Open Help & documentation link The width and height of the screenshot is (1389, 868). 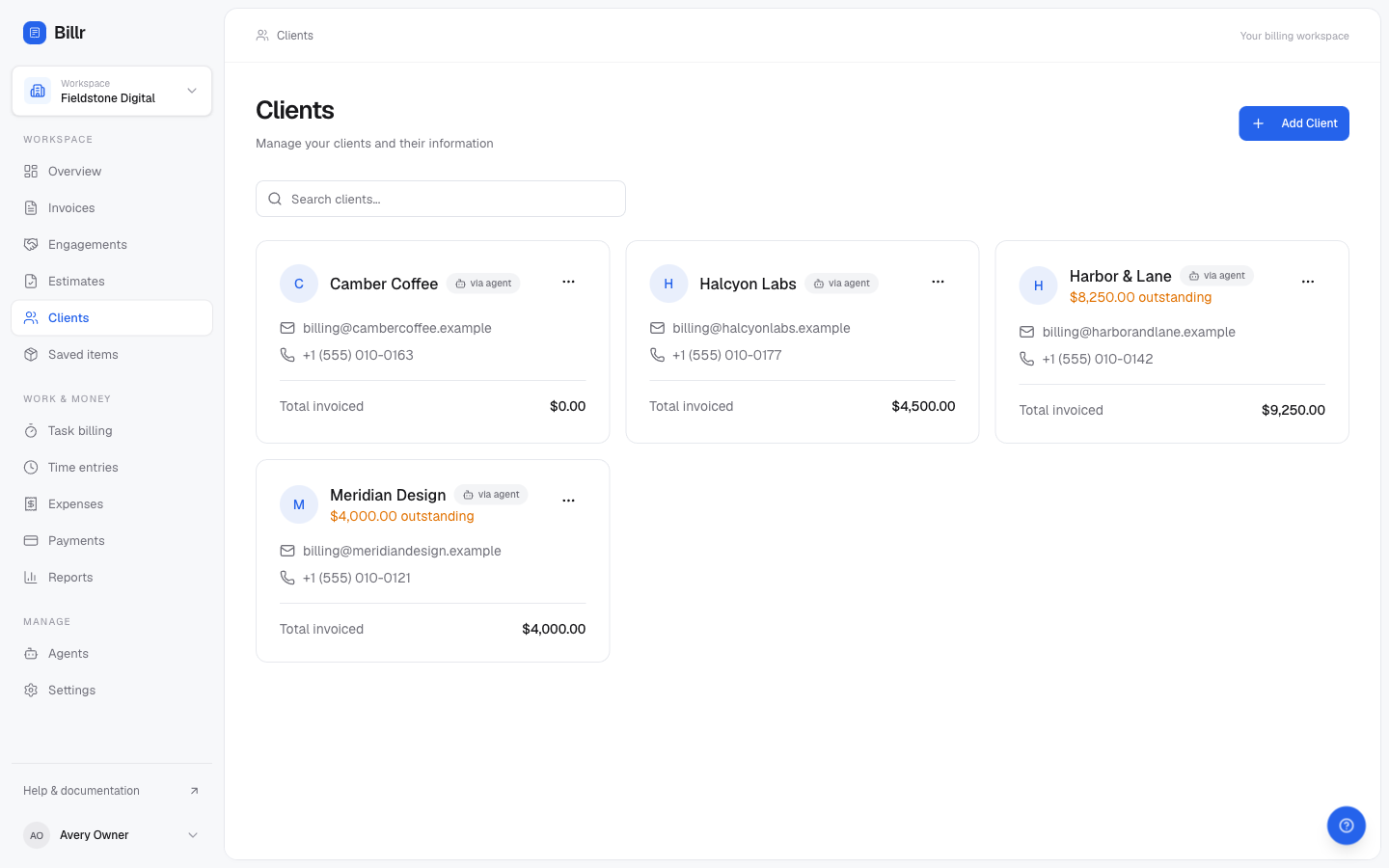(112, 791)
